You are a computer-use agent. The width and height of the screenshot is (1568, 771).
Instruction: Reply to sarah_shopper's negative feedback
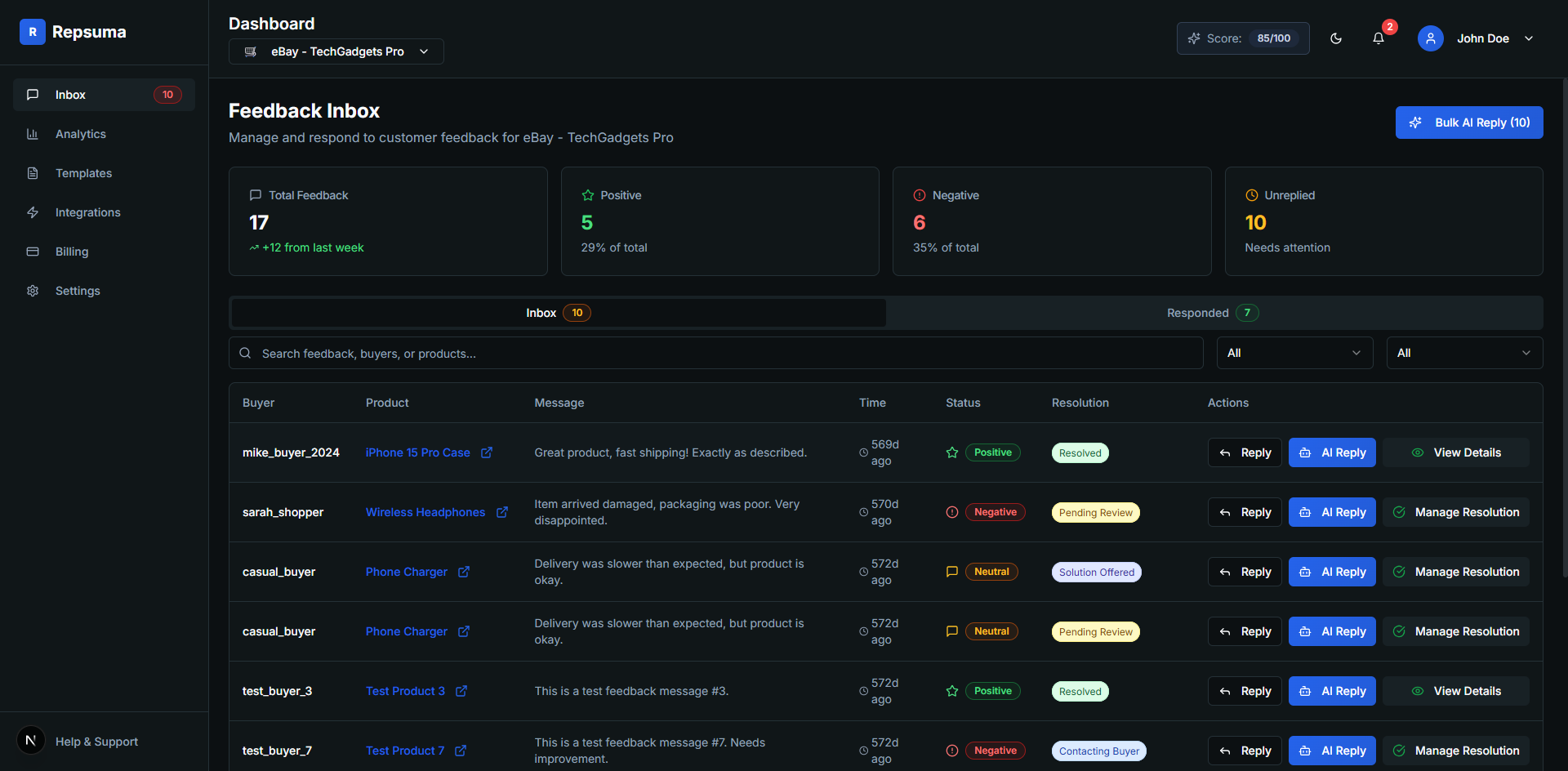(x=1244, y=512)
